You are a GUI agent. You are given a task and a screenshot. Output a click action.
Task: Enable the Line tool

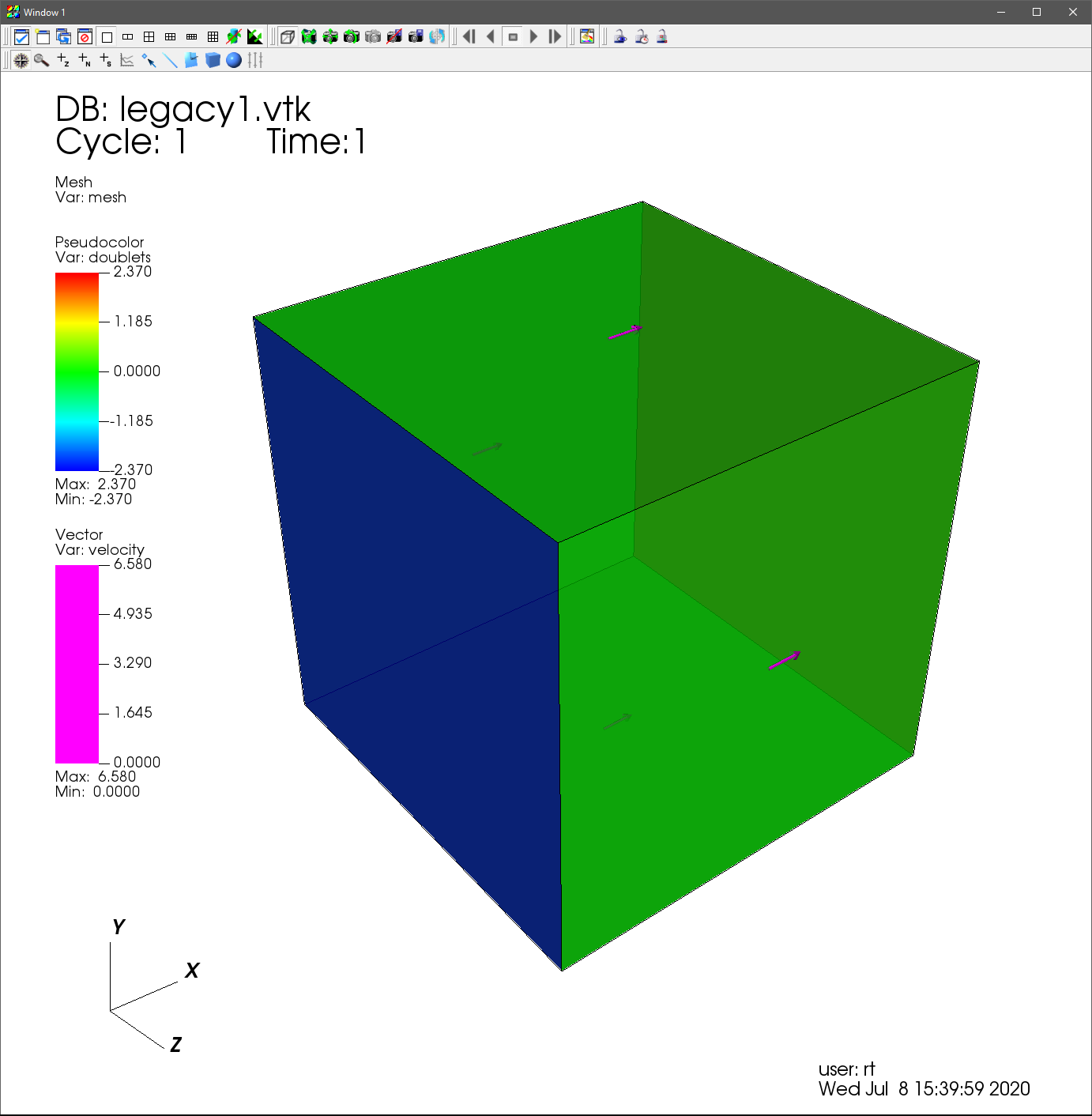point(170,60)
